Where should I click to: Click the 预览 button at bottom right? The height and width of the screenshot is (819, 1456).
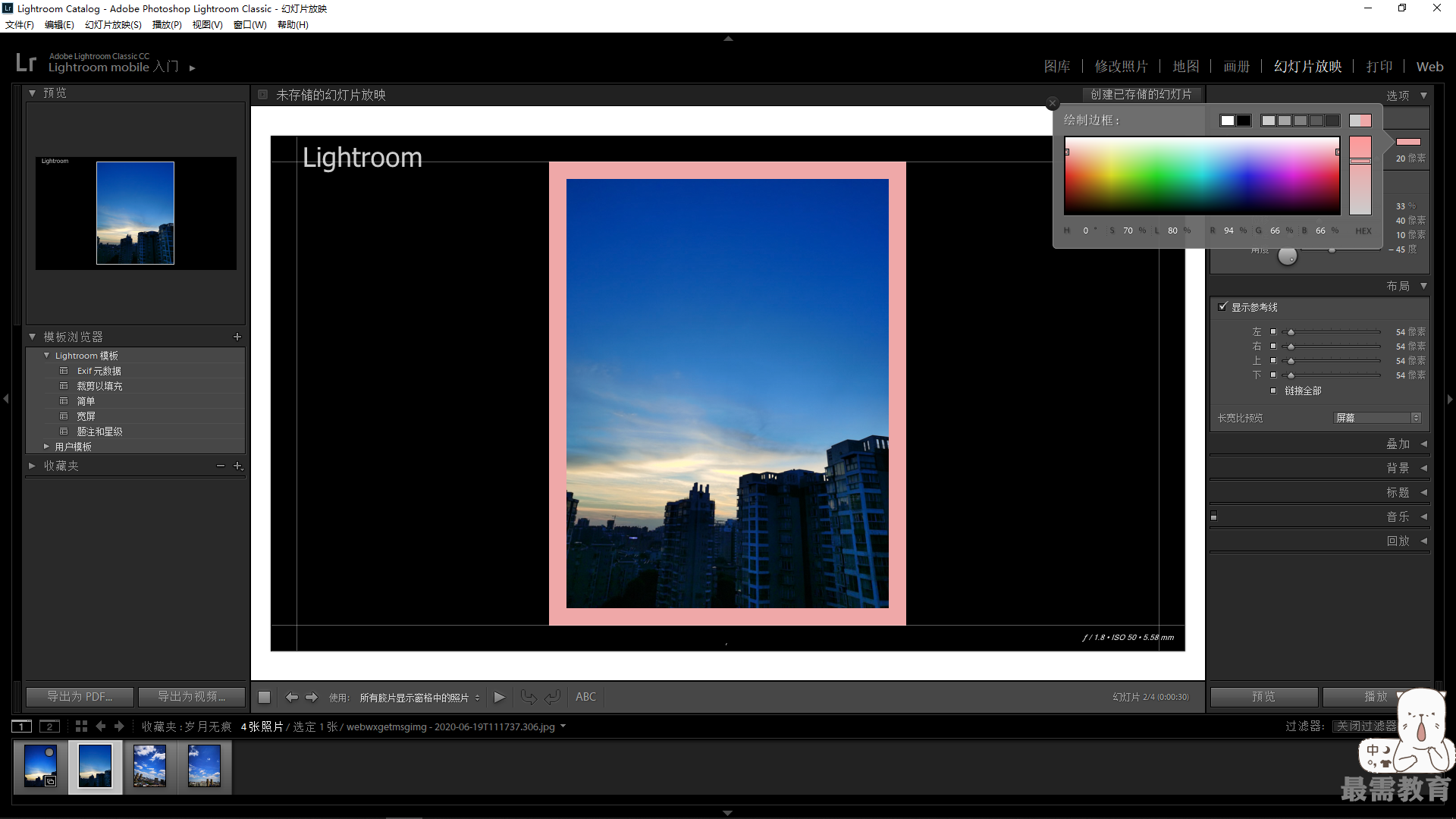[x=1264, y=697]
